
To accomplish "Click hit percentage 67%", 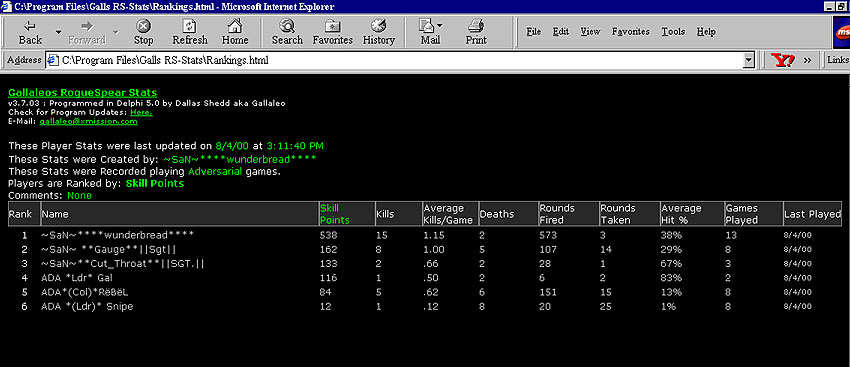I will pos(671,263).
